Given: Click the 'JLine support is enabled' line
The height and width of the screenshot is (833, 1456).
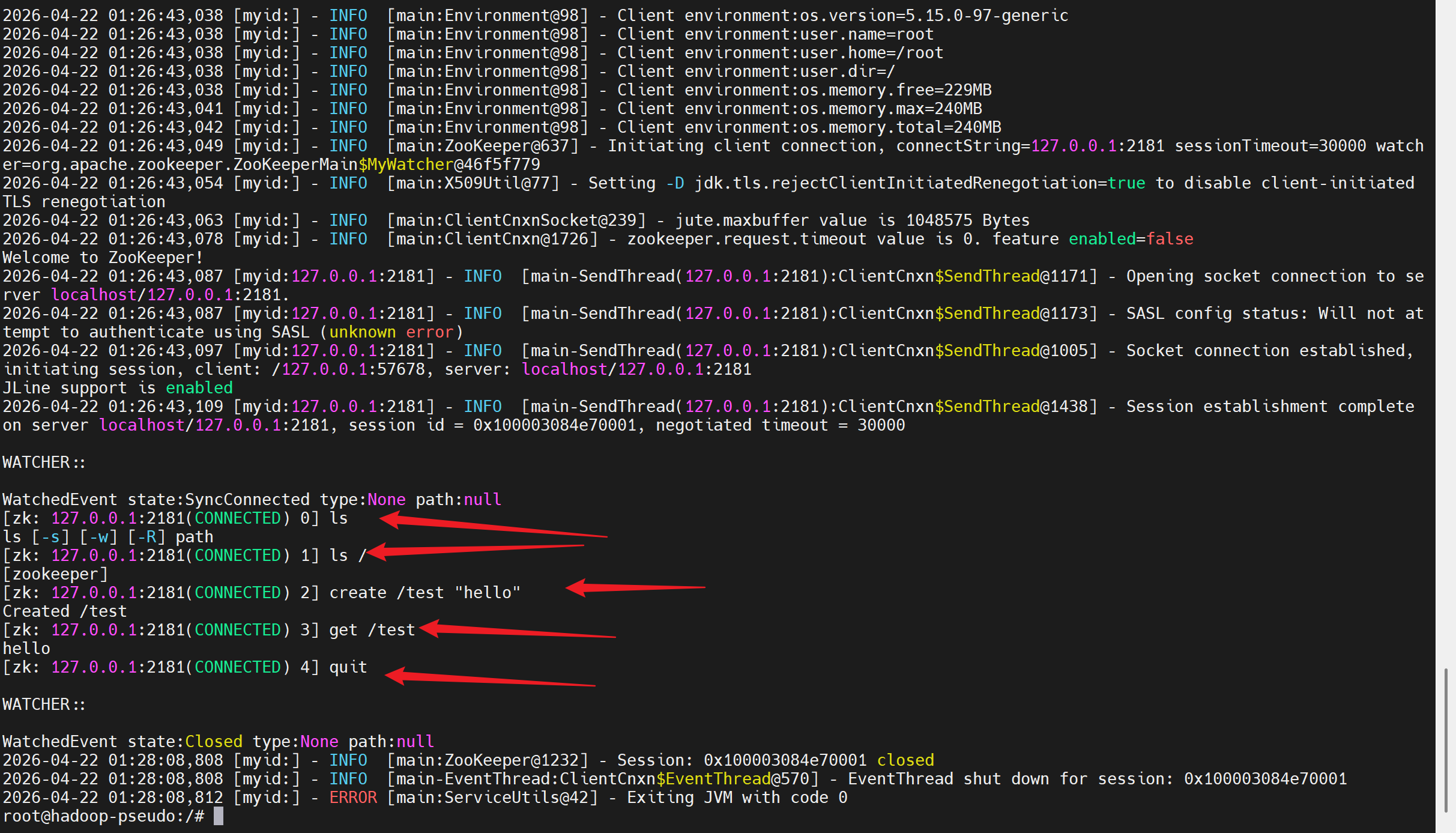Looking at the screenshot, I should click(117, 387).
